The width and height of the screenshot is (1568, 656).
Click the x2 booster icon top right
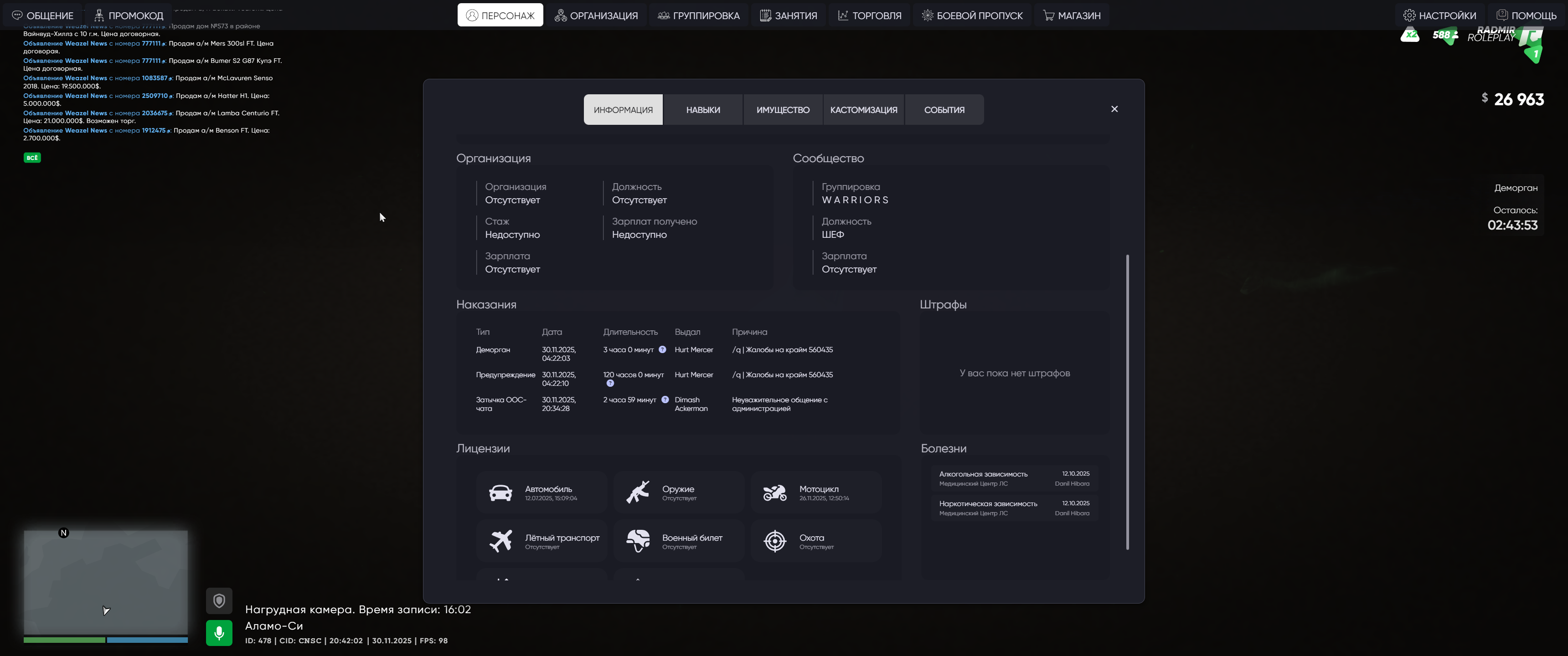1411,35
